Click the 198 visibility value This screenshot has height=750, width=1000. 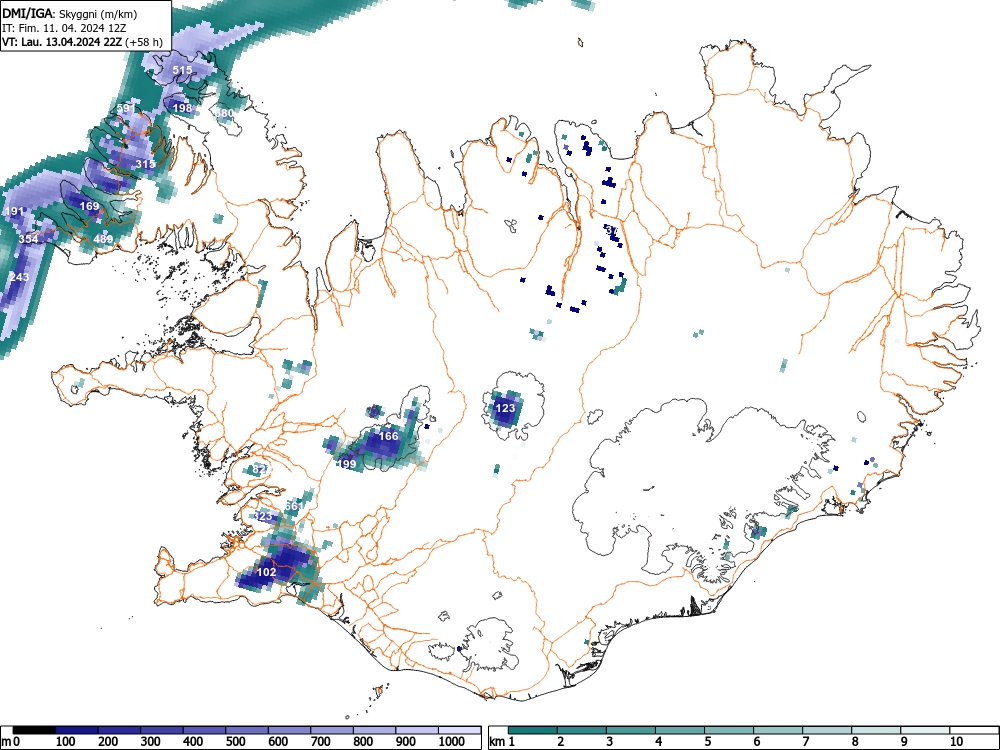pos(182,108)
